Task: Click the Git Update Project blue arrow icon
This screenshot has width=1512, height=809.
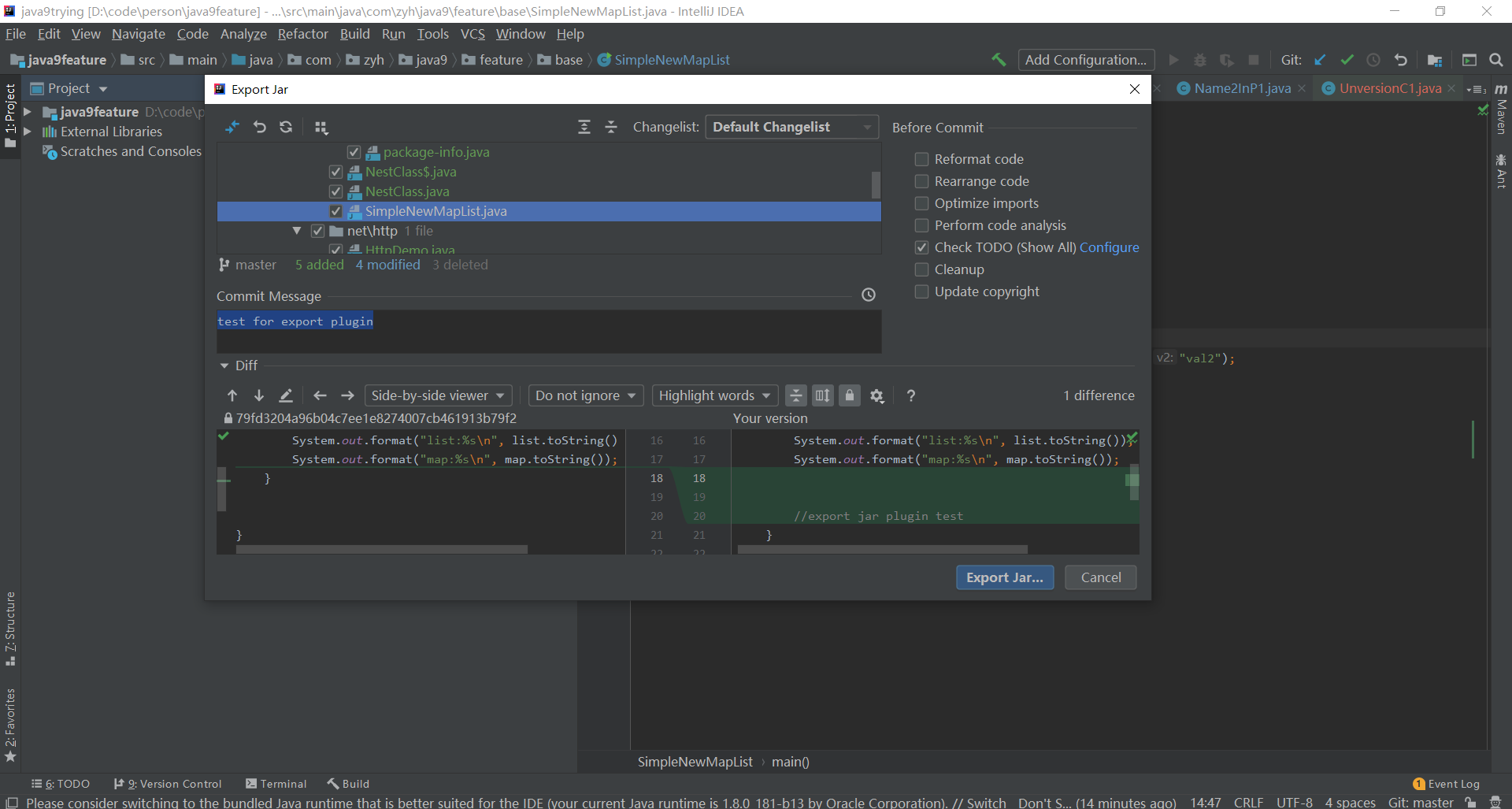Action: coord(1320,59)
